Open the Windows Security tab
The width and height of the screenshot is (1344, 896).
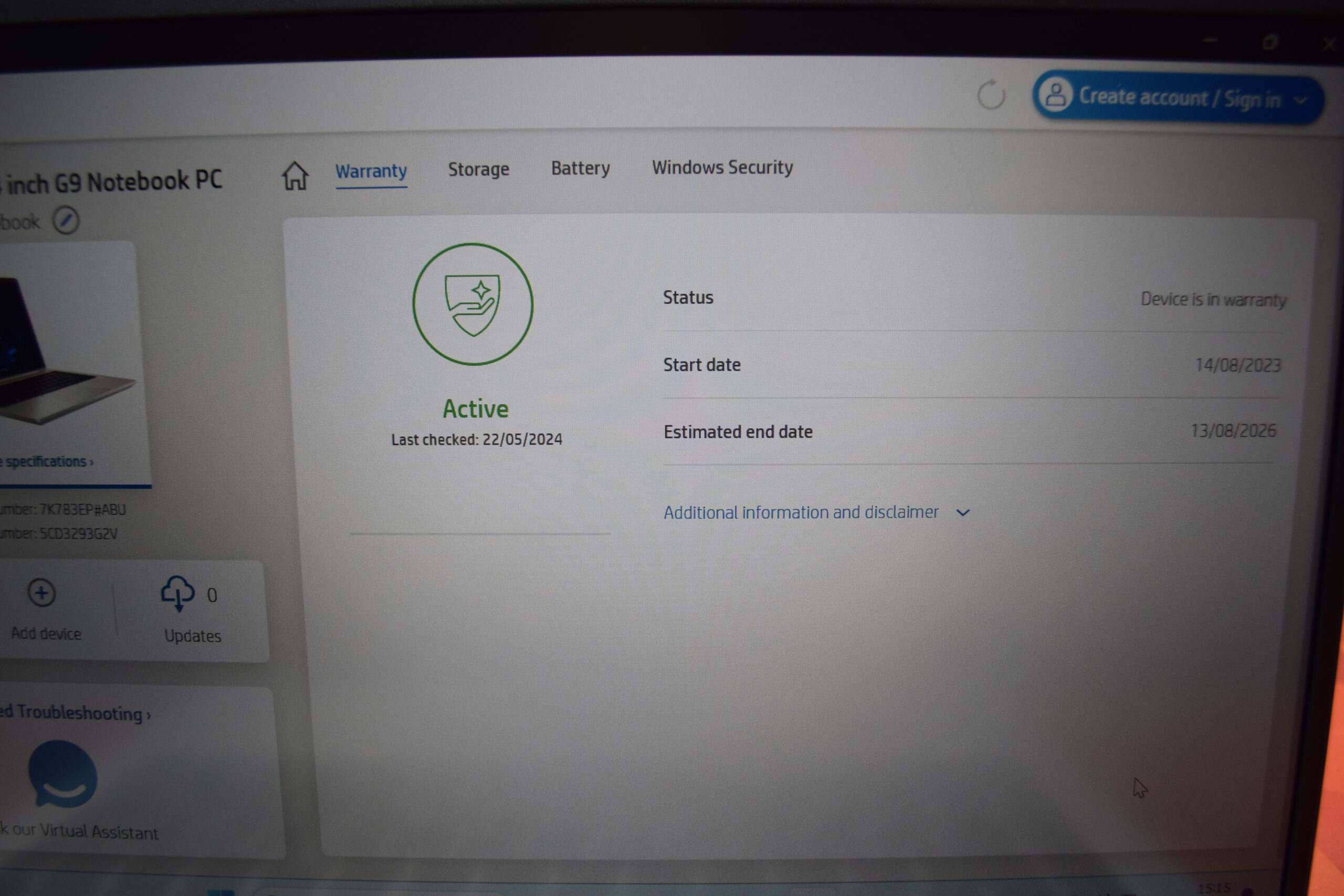pyautogui.click(x=722, y=167)
